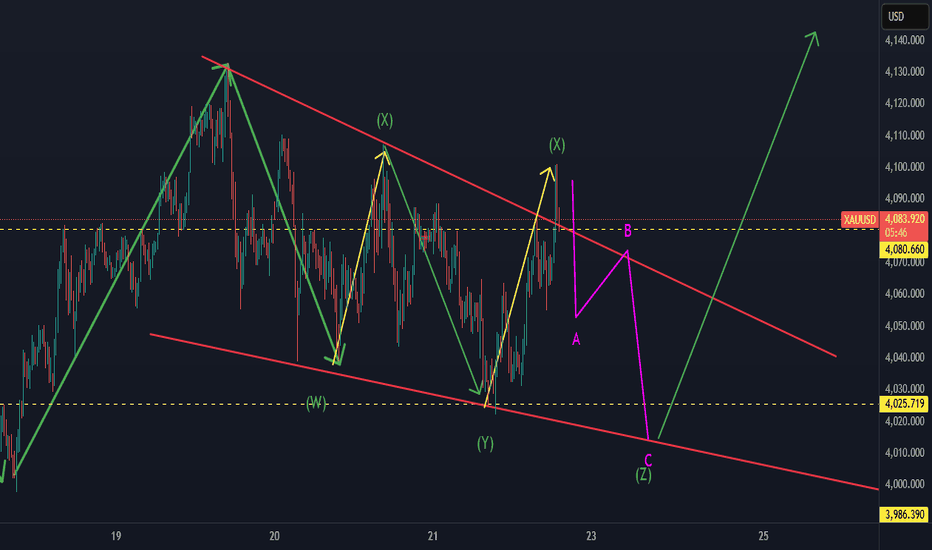Click date 20 on time axis
932x550 pixels.
click(x=274, y=536)
